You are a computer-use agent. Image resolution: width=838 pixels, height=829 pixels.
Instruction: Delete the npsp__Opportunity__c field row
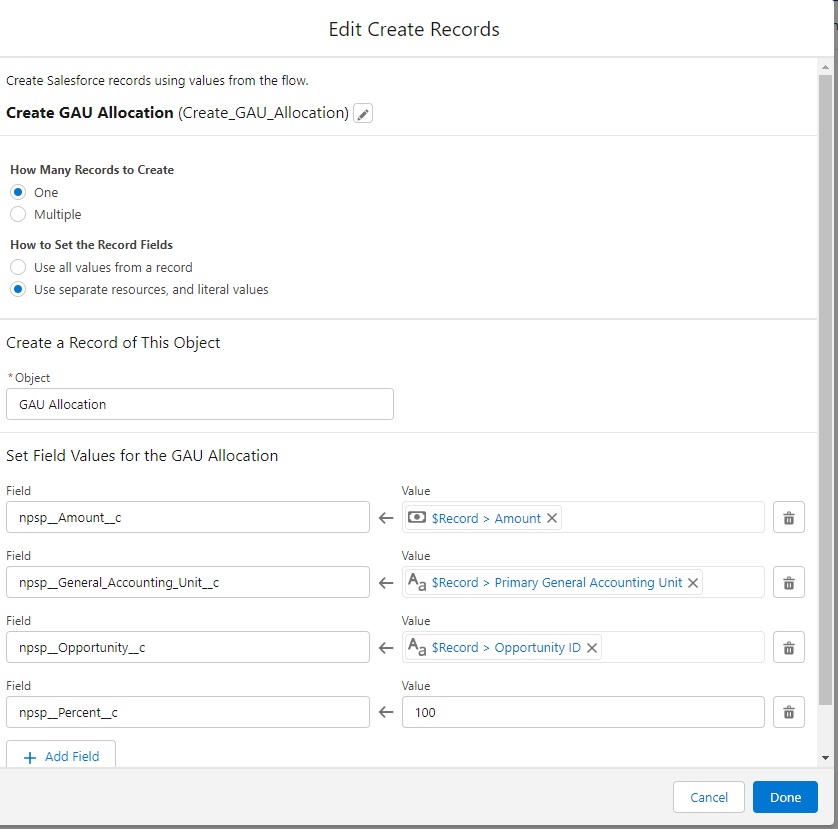pyautogui.click(x=788, y=648)
